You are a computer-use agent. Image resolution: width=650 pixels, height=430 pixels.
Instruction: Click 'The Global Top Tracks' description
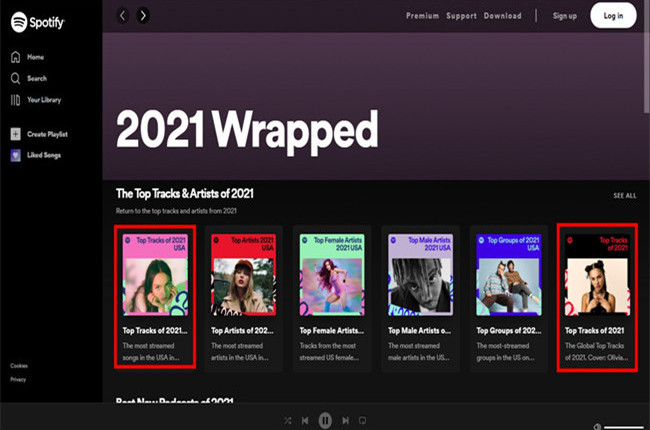[x=594, y=345]
